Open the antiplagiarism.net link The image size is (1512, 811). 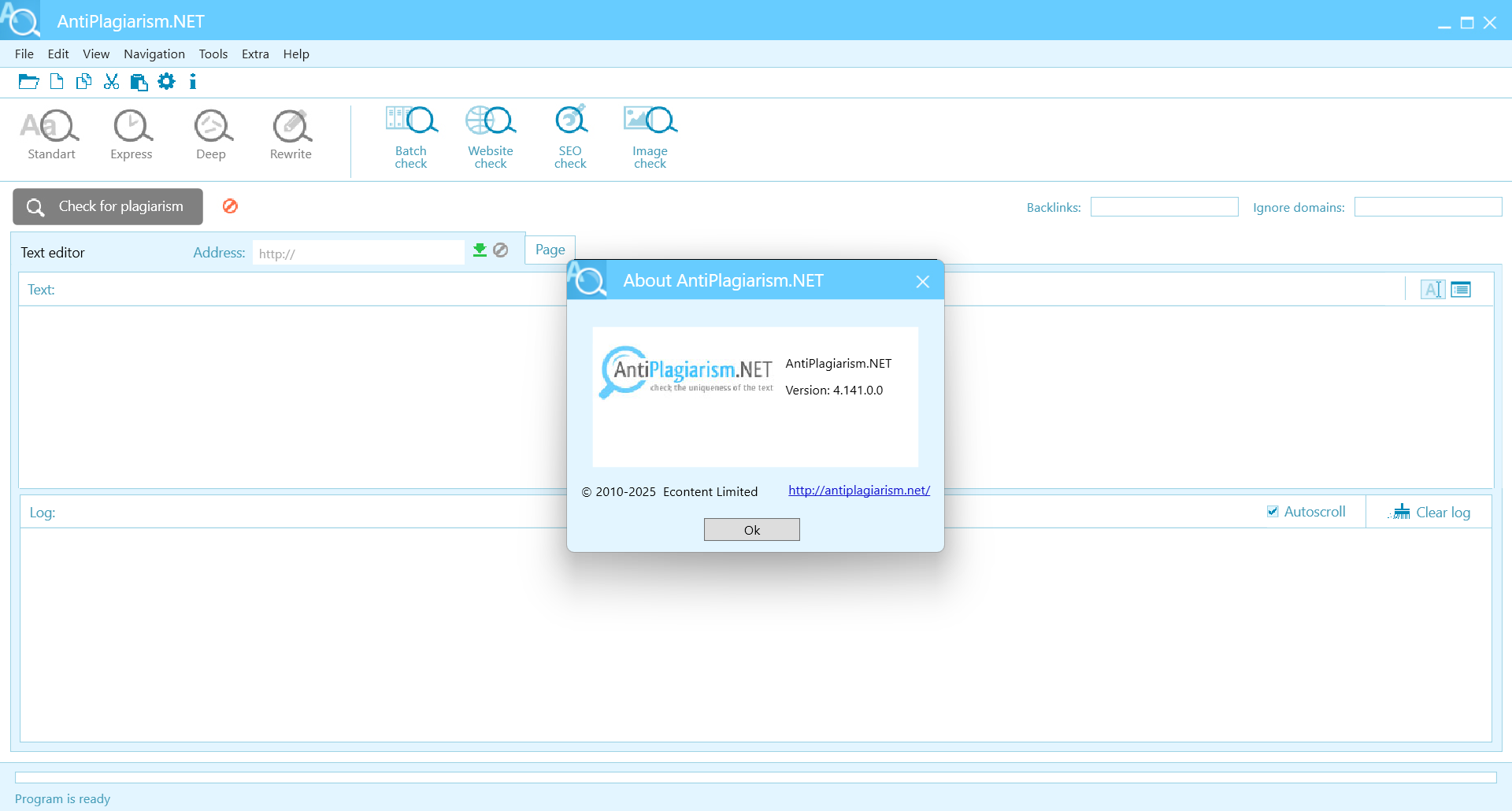pyautogui.click(x=859, y=491)
